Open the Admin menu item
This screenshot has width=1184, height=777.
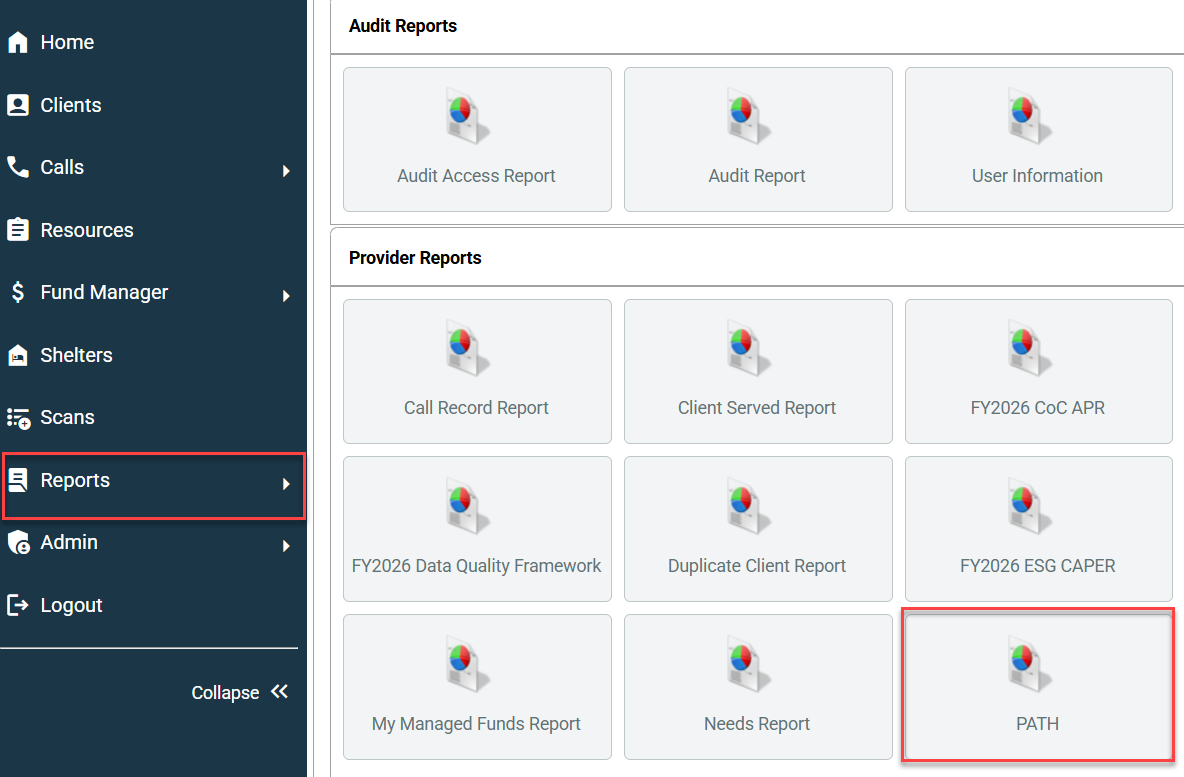[x=69, y=543]
